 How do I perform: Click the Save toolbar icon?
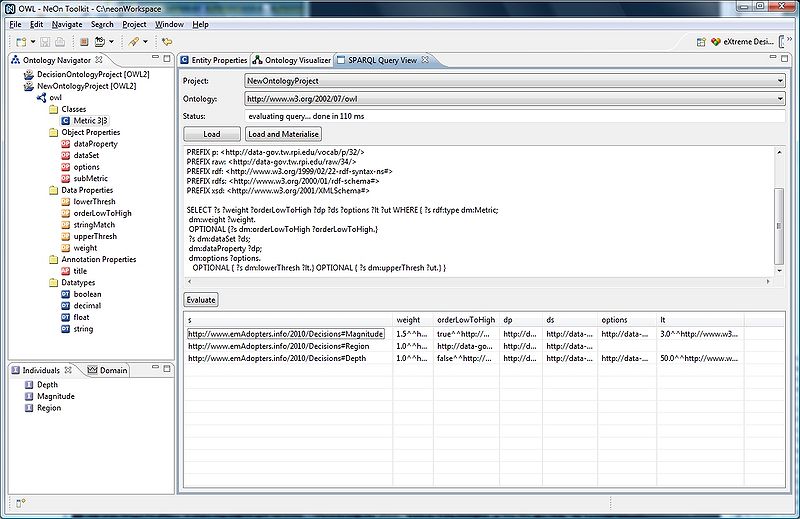[47, 42]
